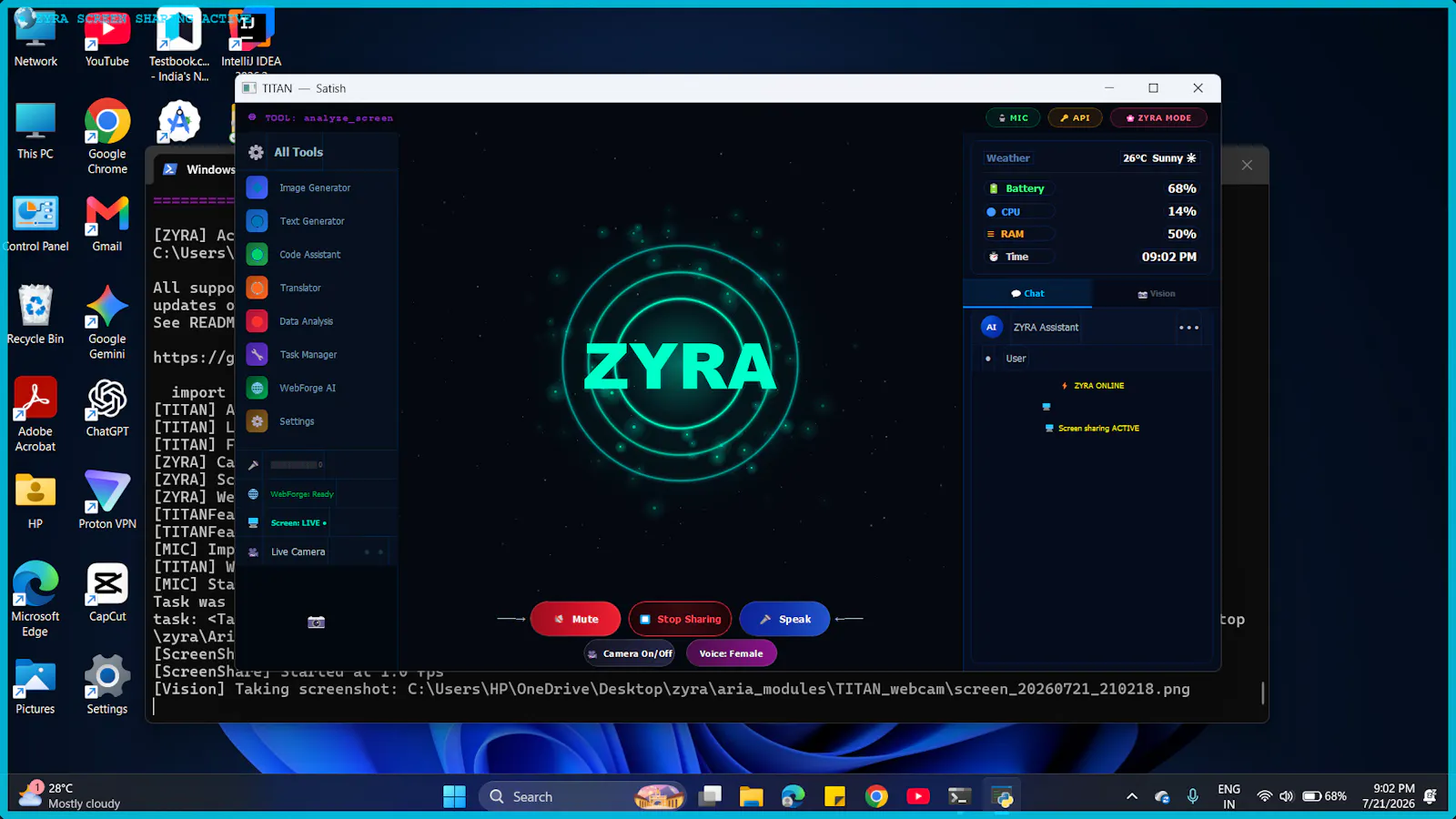
Task: Open Settings in the tools sidebar
Action: [315, 421]
